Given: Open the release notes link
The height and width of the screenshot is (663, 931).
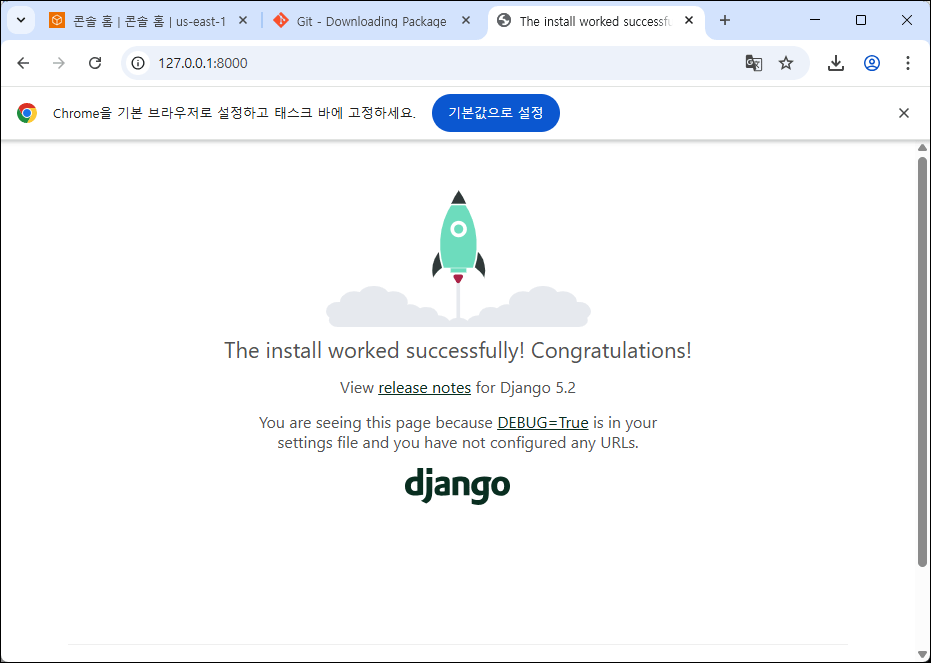Looking at the screenshot, I should 425,388.
